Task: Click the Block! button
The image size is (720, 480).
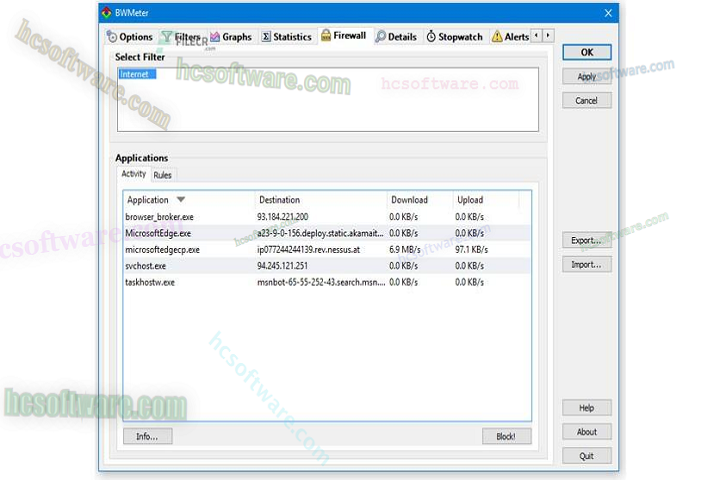Action: (506, 436)
